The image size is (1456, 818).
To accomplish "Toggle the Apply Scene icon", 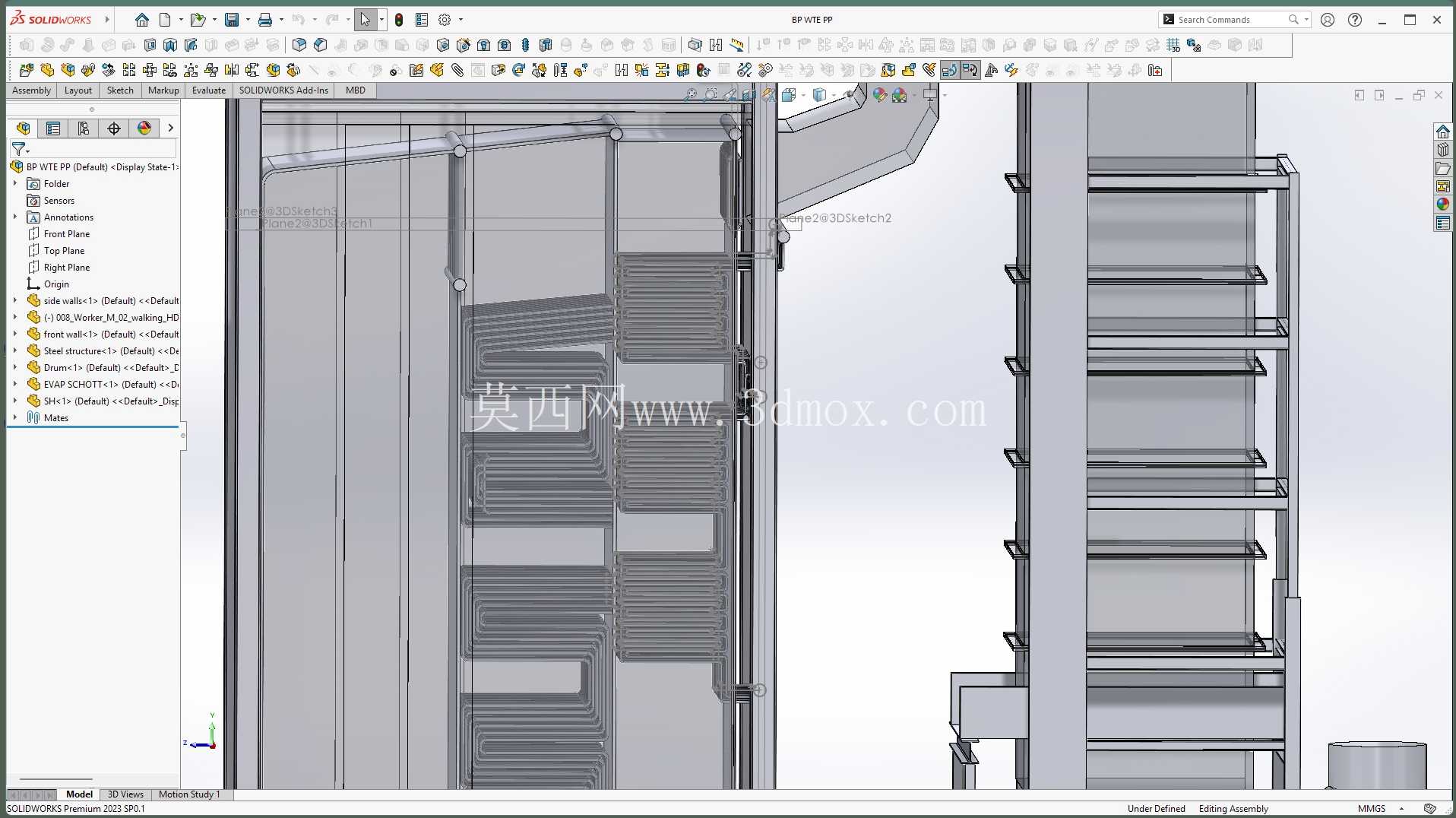I will point(900,95).
